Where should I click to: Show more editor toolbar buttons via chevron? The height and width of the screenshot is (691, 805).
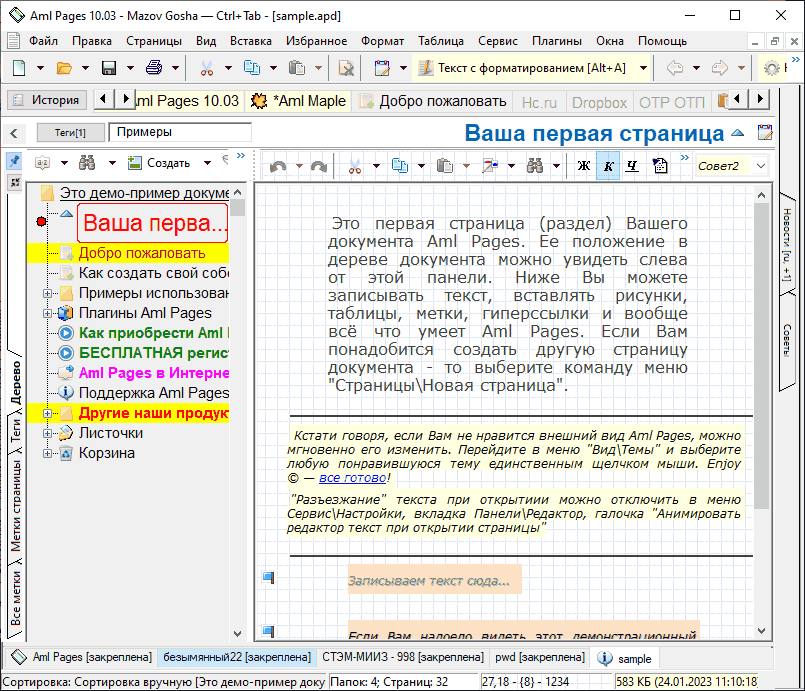coord(684,158)
